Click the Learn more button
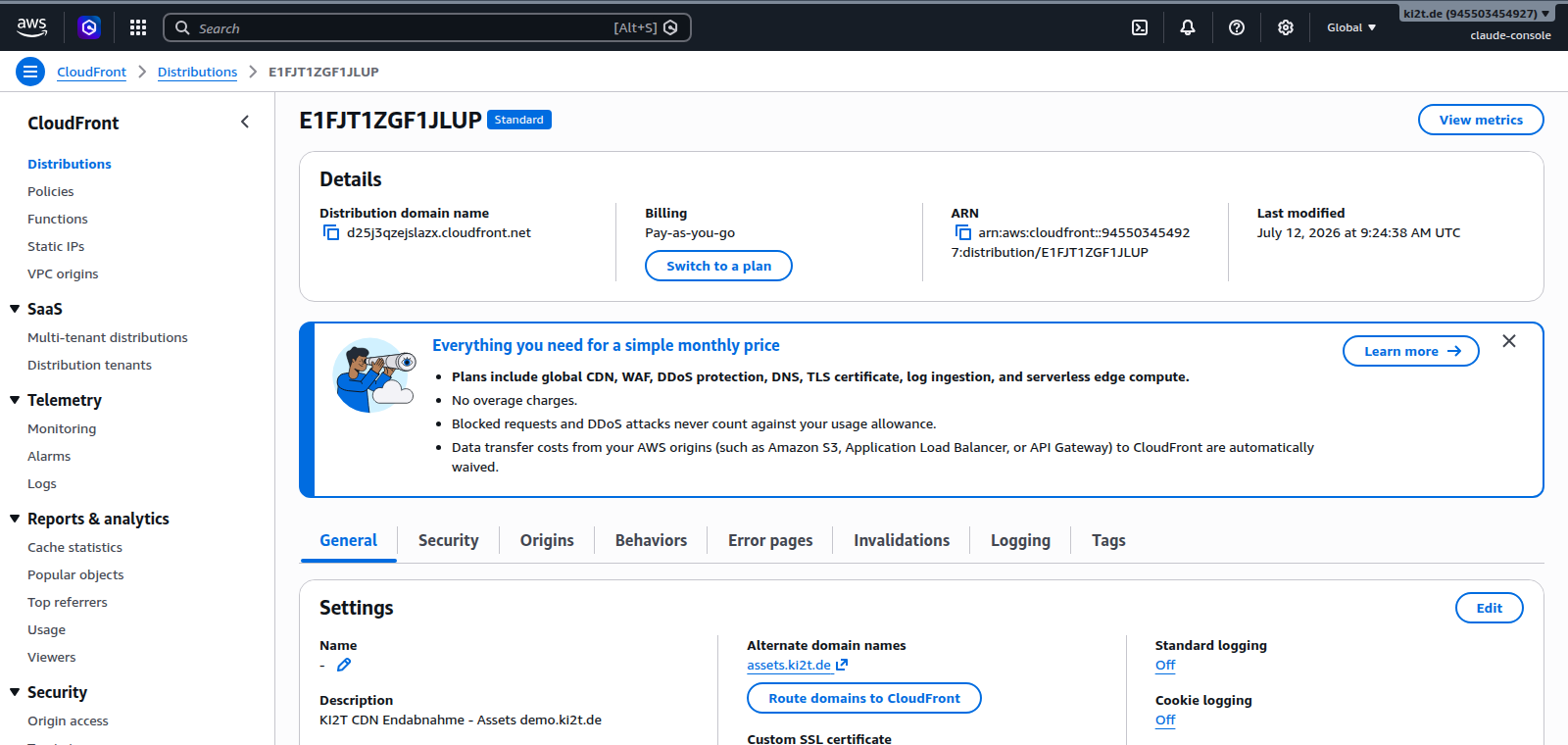The width and height of the screenshot is (1568, 745). 1411,351
